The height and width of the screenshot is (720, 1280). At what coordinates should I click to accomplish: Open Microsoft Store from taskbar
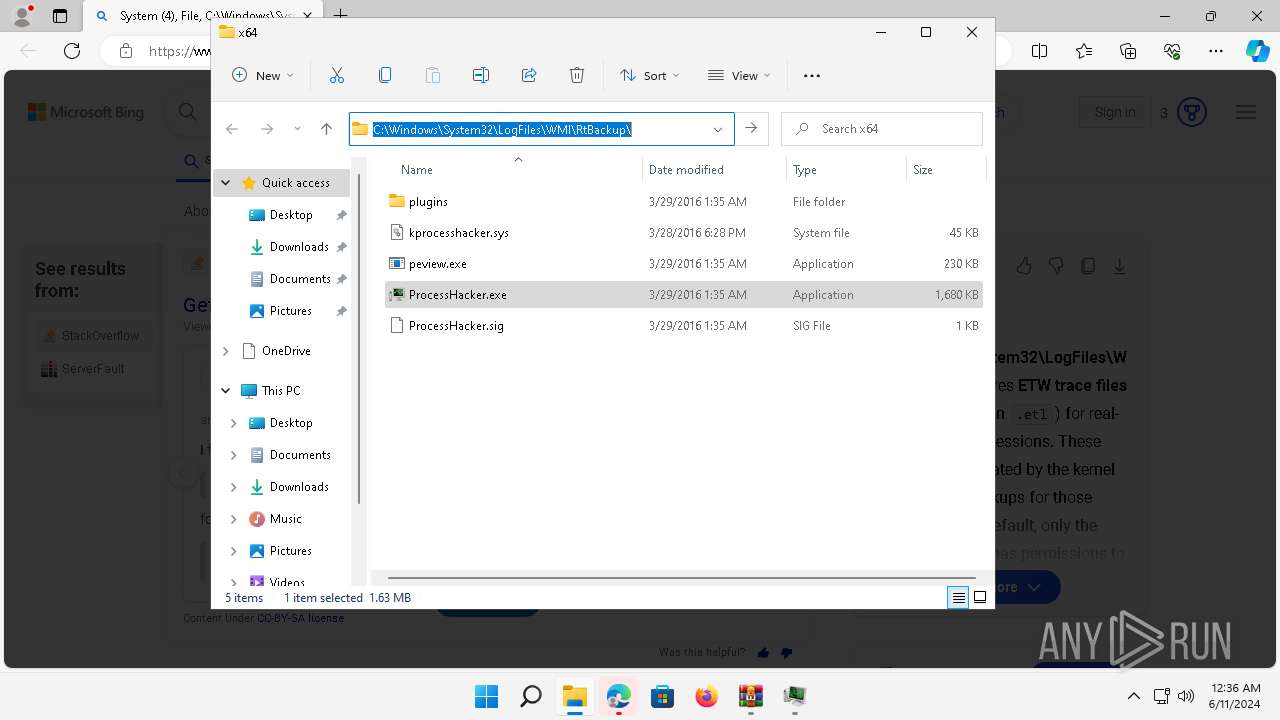[662, 696]
